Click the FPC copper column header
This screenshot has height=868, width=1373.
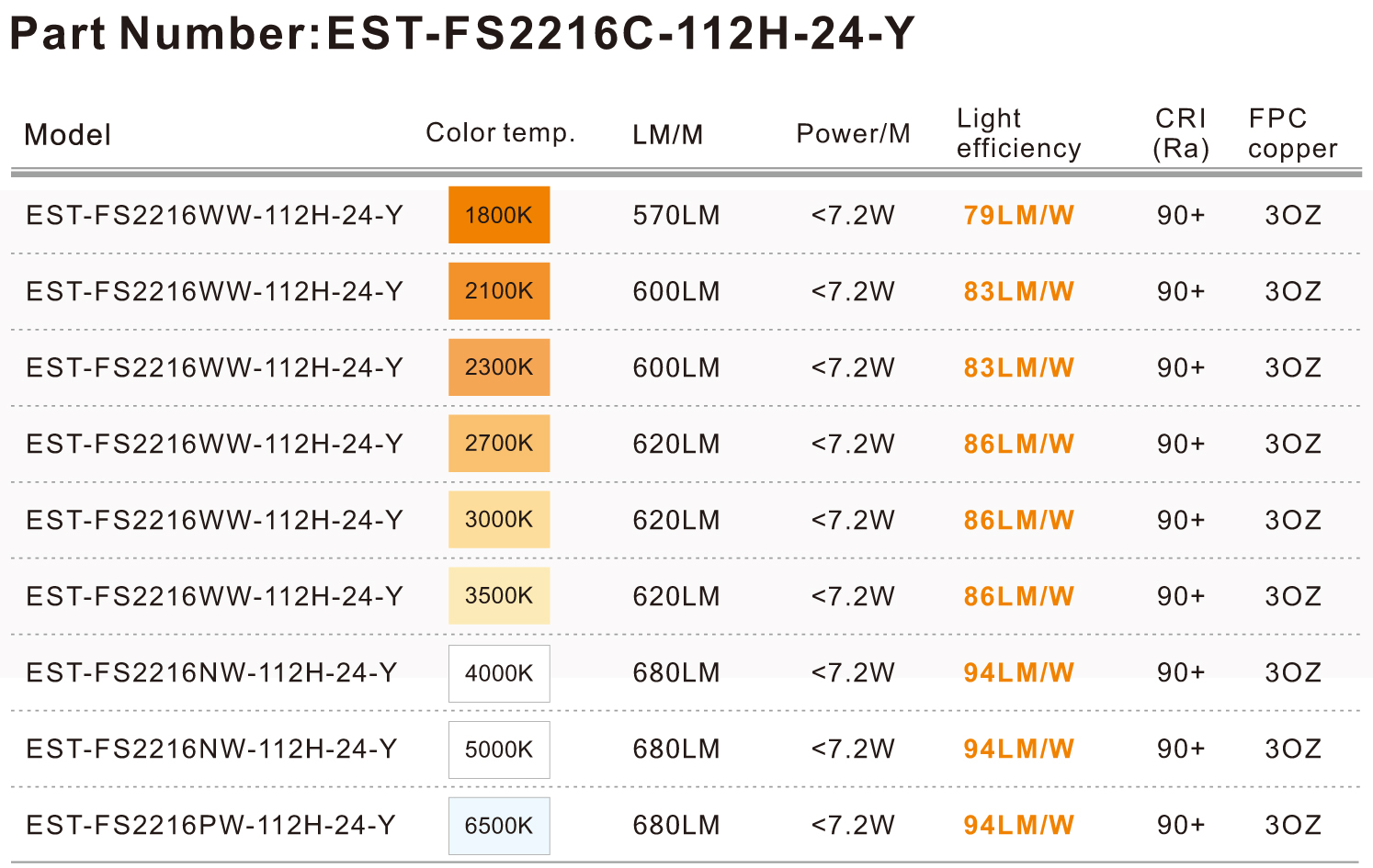point(1292,133)
